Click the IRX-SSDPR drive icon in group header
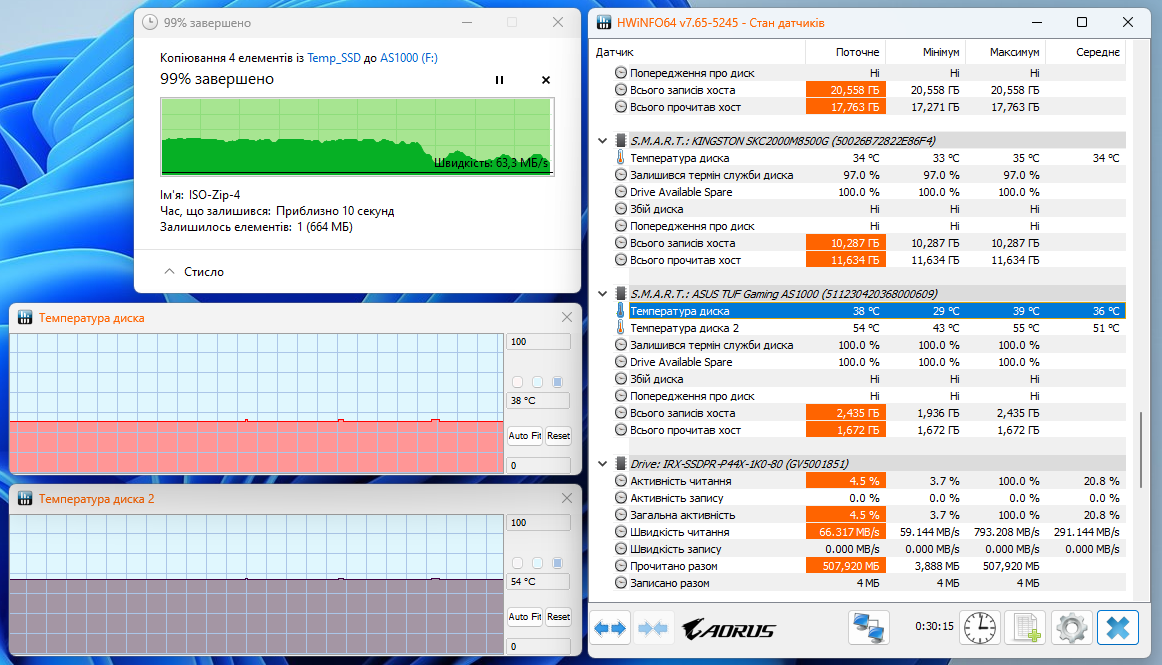Screen dimensions: 1162x665 coord(620,464)
